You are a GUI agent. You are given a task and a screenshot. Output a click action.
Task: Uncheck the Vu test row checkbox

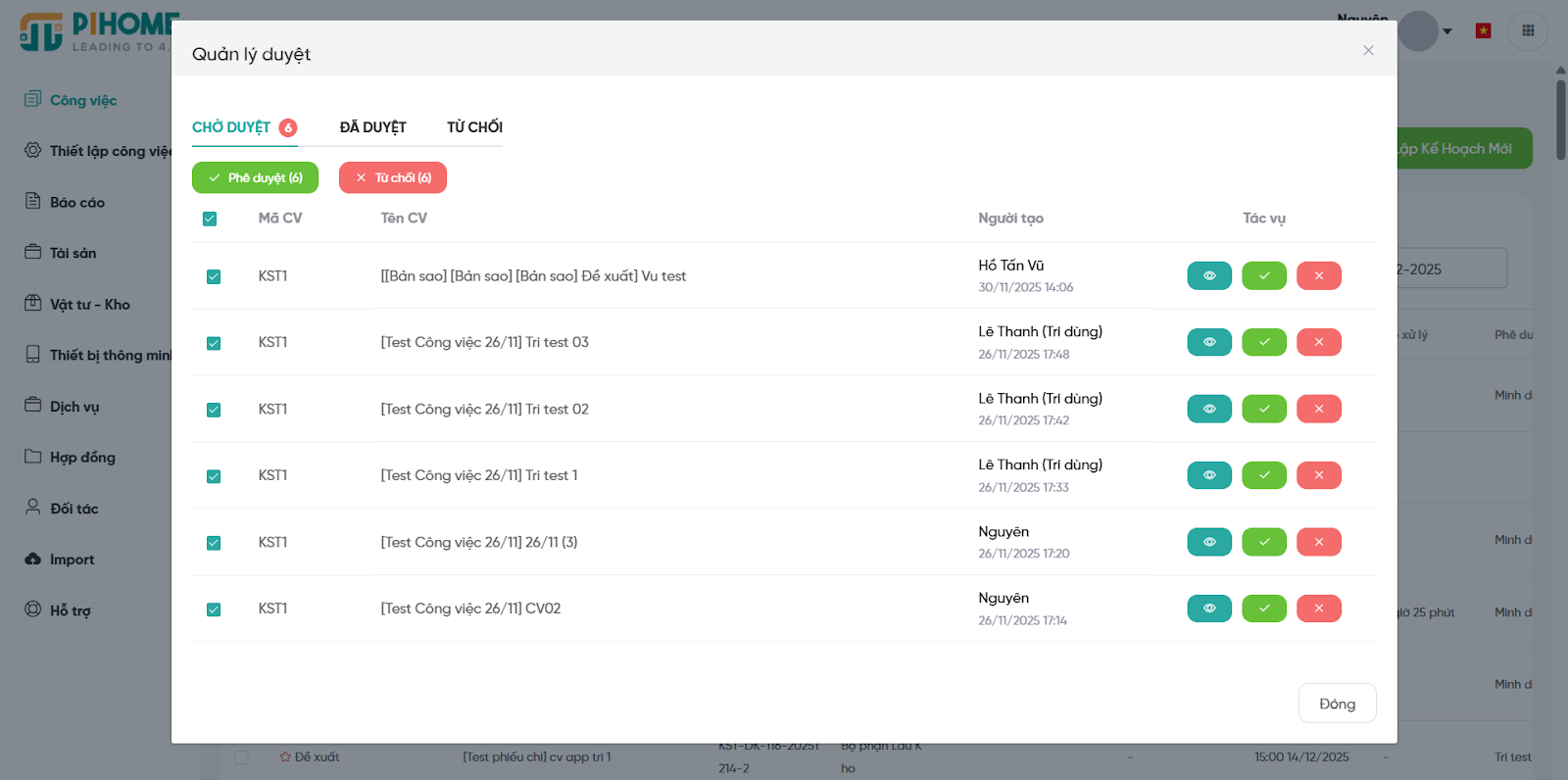coord(214,277)
